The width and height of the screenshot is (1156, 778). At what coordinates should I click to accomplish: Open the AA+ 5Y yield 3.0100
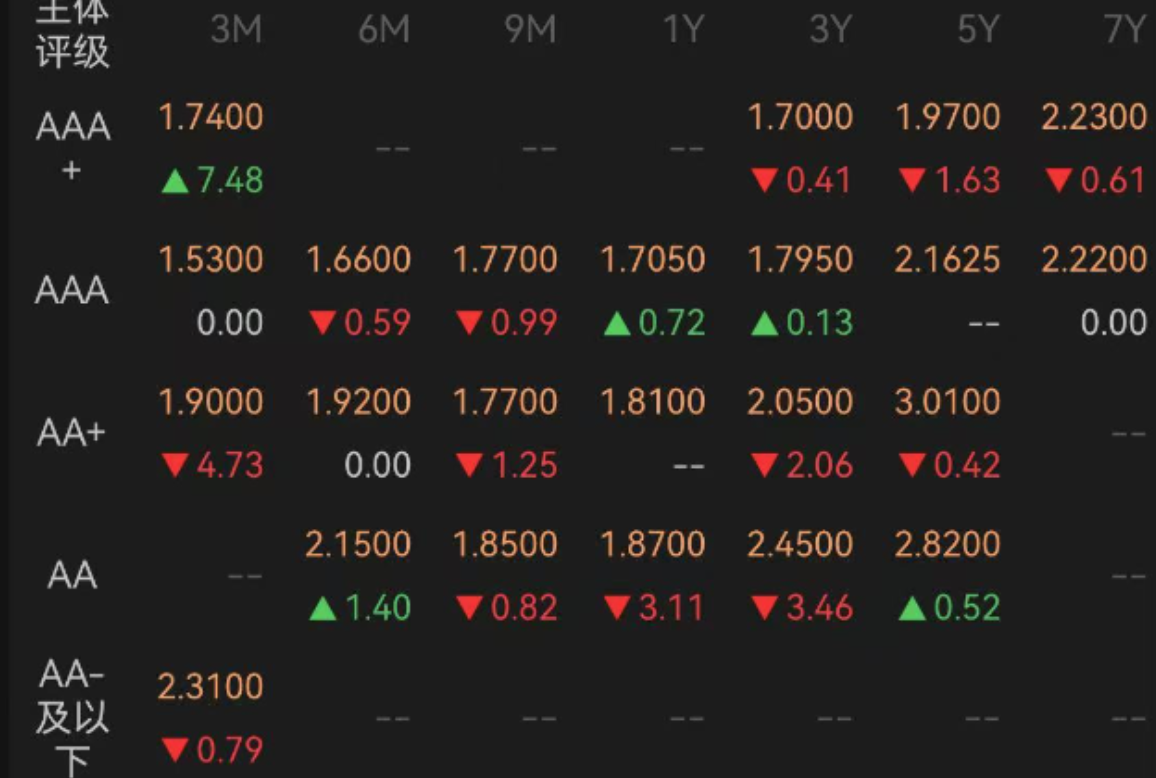(948, 402)
